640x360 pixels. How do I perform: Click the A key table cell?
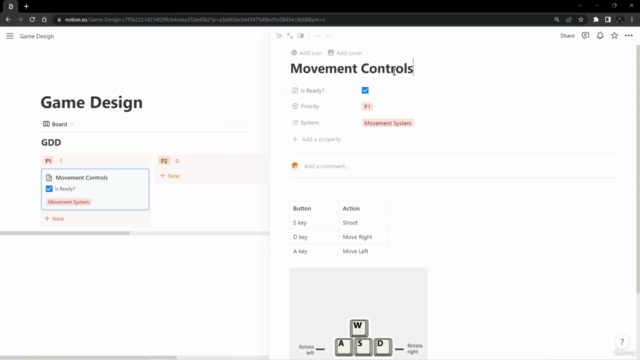pyautogui.click(x=314, y=251)
